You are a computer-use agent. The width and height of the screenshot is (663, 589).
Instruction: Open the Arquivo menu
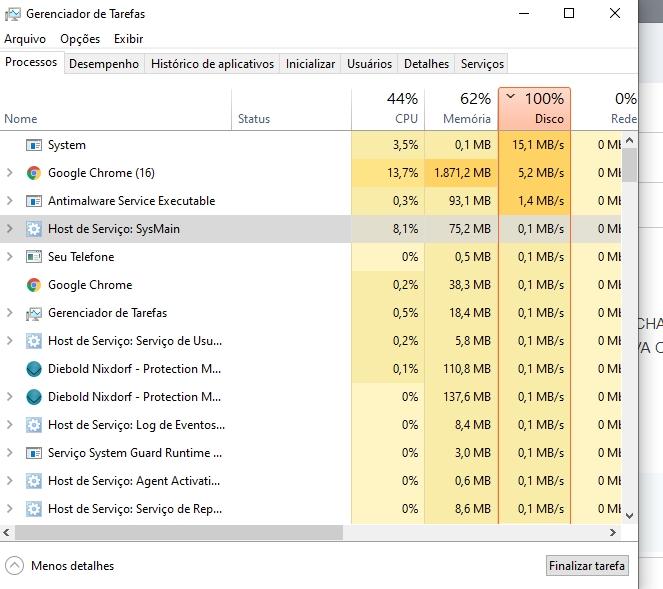pyautogui.click(x=25, y=39)
